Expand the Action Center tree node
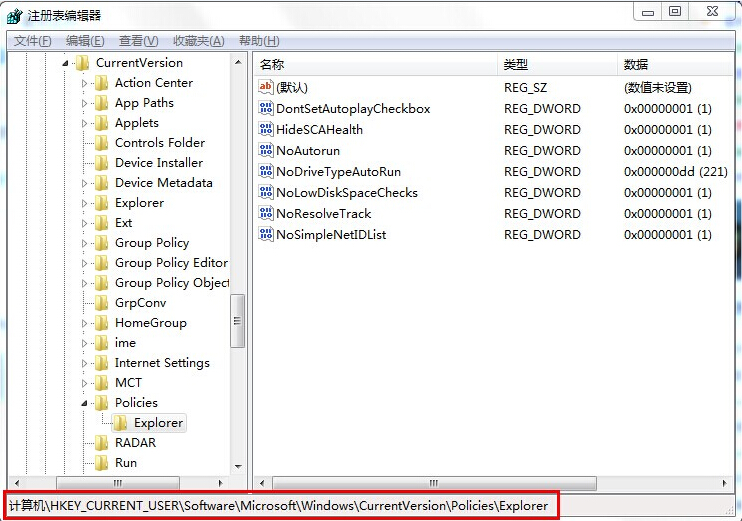The image size is (742, 521). 85,83
